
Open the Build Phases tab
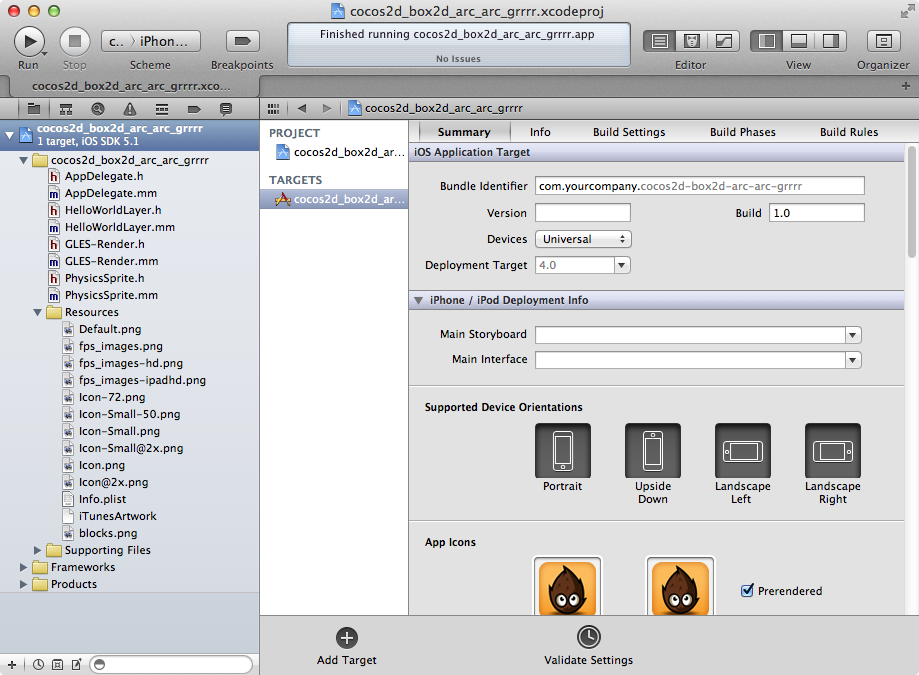point(743,132)
